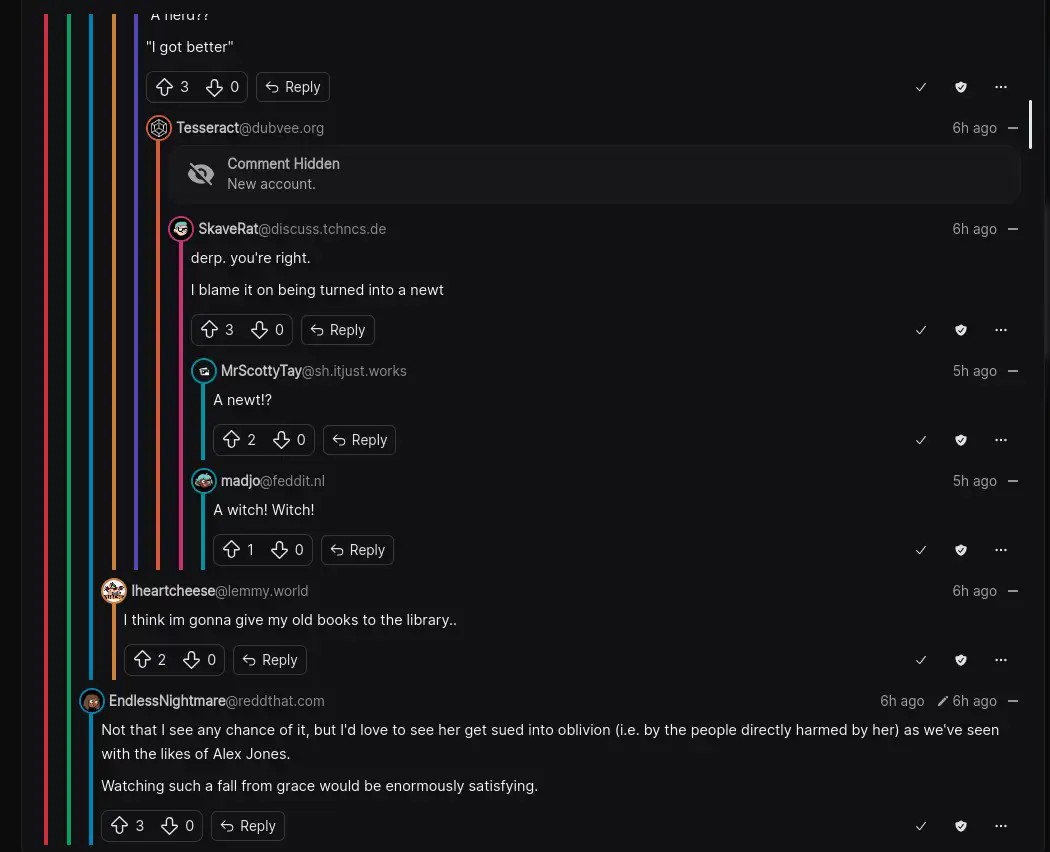The width and height of the screenshot is (1050, 852).
Task: Collapse EndlessNightmare's comment
Action: (1013, 701)
